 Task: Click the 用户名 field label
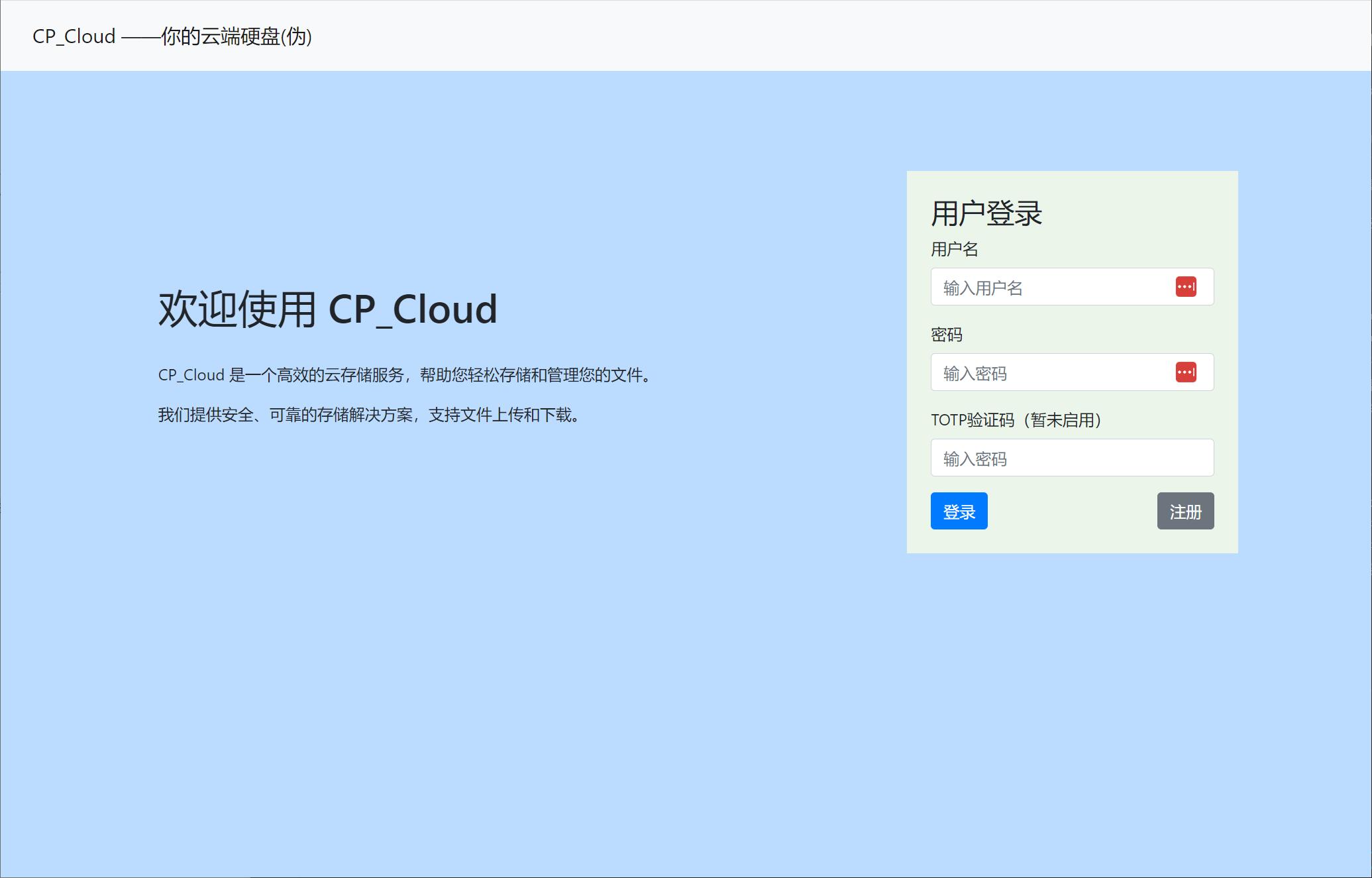coord(954,250)
